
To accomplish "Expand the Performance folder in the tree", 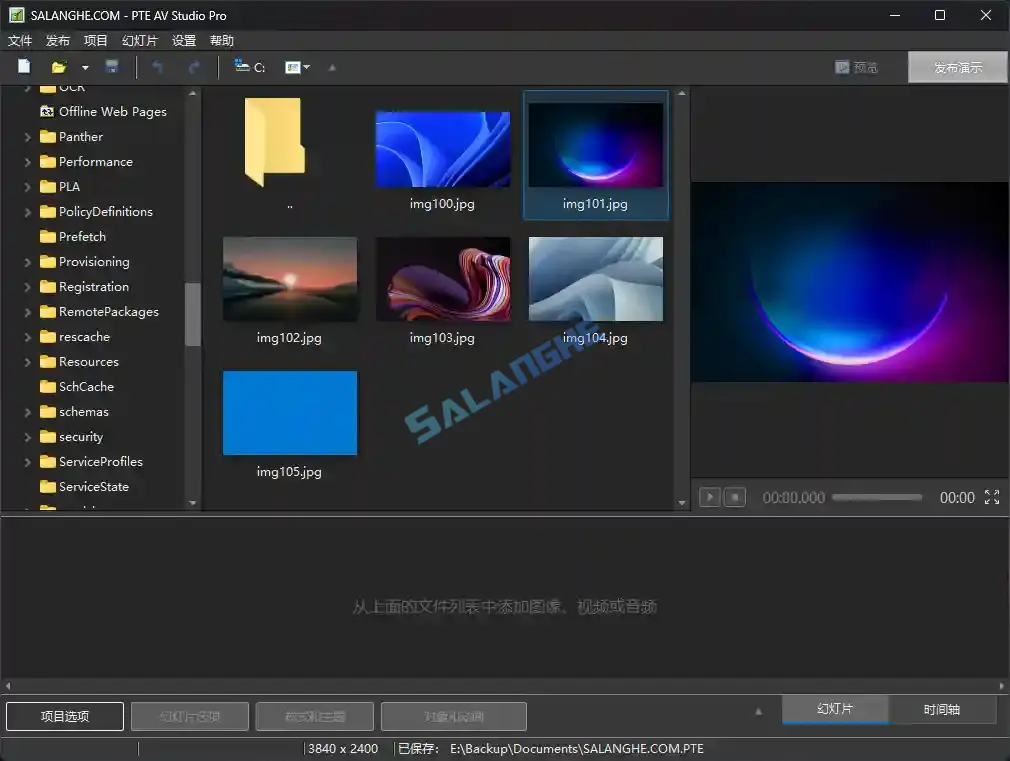I will [28, 161].
